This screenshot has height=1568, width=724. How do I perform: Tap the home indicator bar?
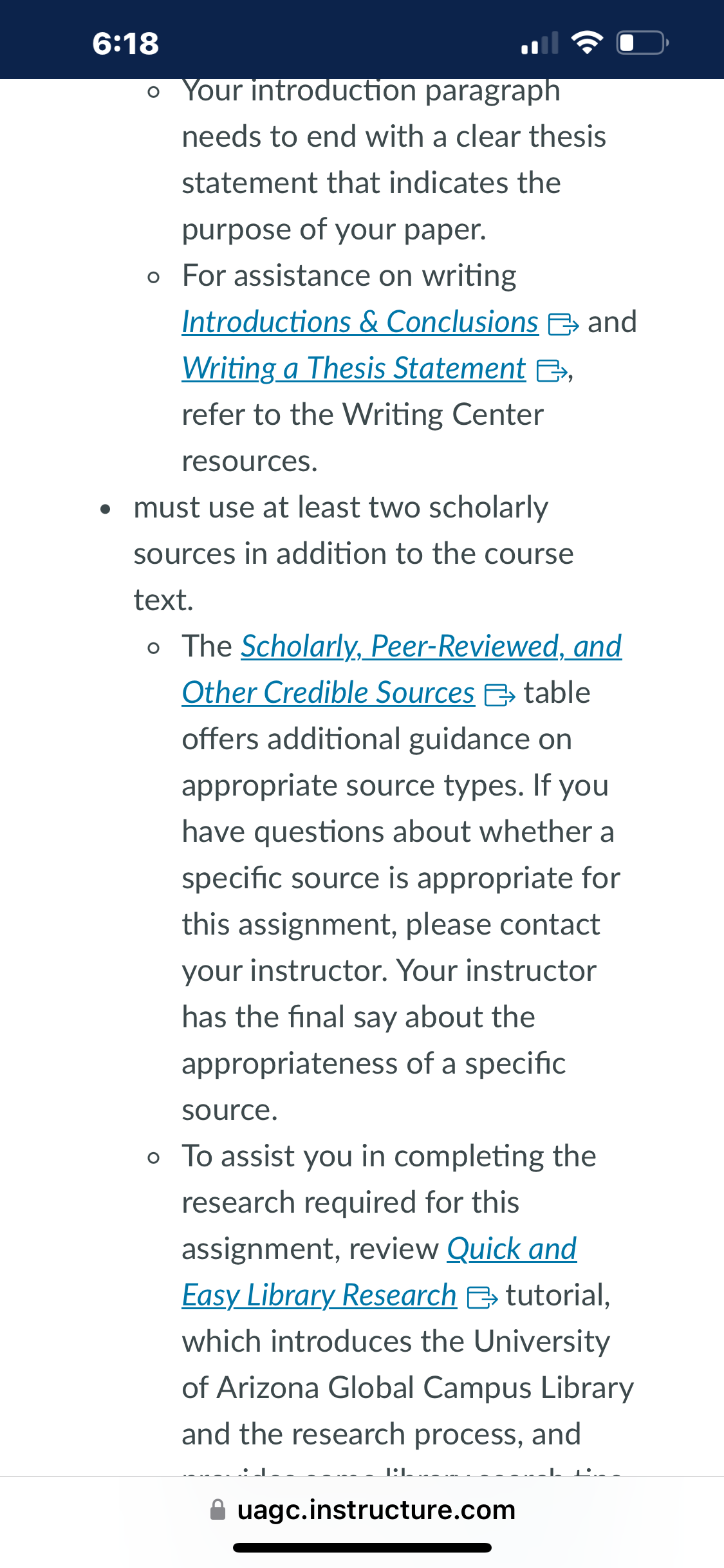pyautogui.click(x=362, y=1547)
